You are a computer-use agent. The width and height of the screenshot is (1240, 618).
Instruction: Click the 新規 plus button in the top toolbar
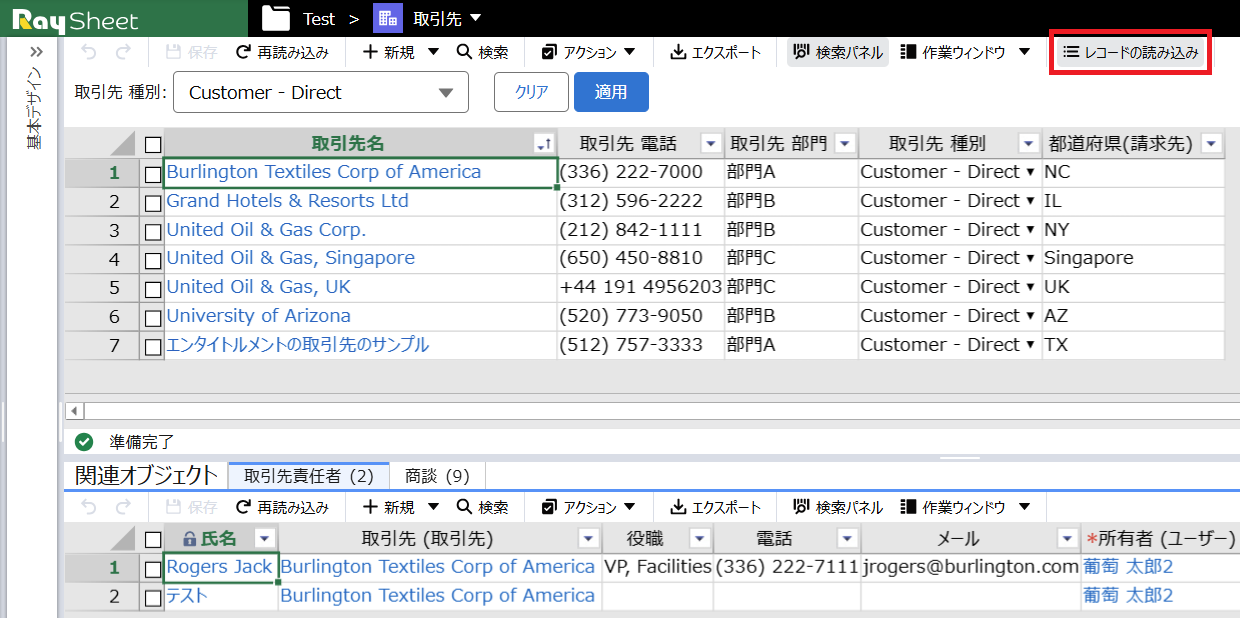(x=389, y=52)
